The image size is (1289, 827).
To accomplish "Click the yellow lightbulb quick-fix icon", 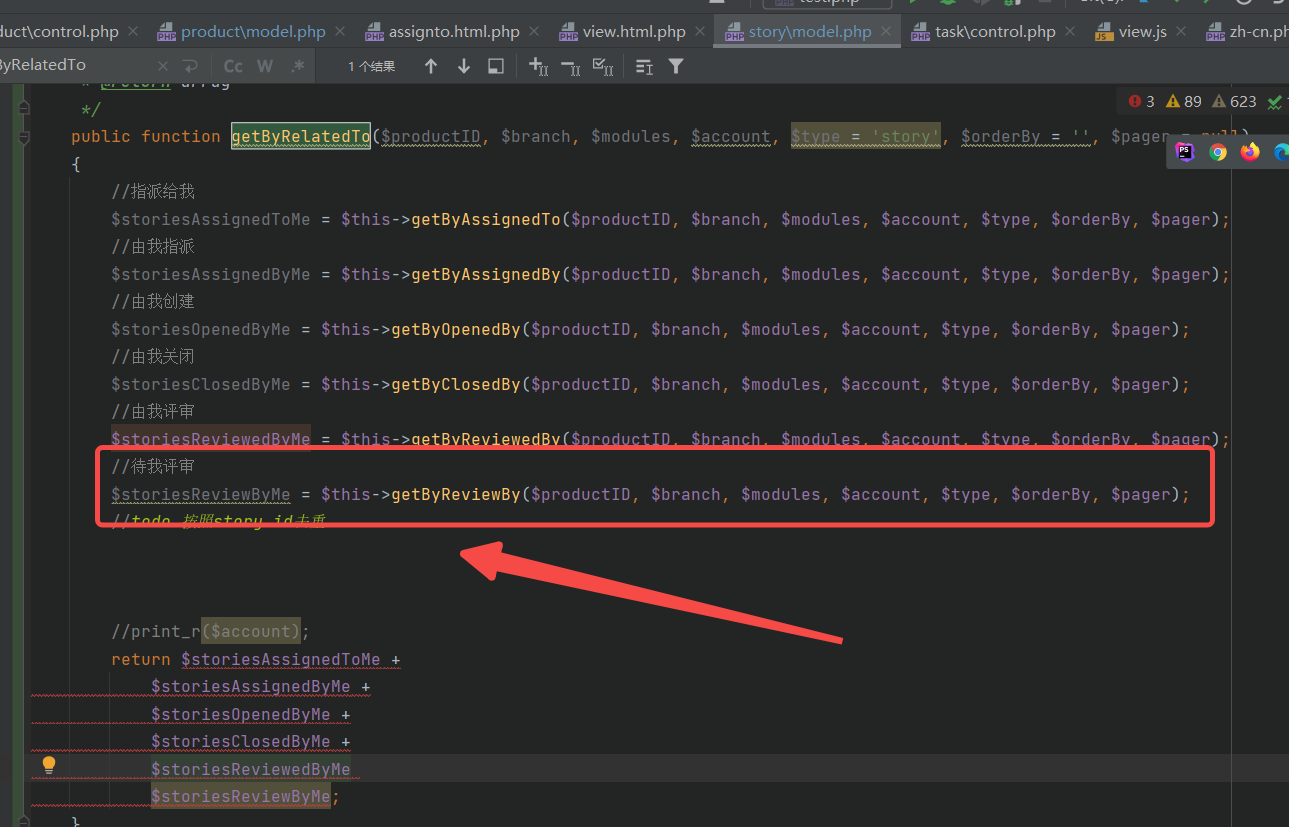I will [x=48, y=766].
